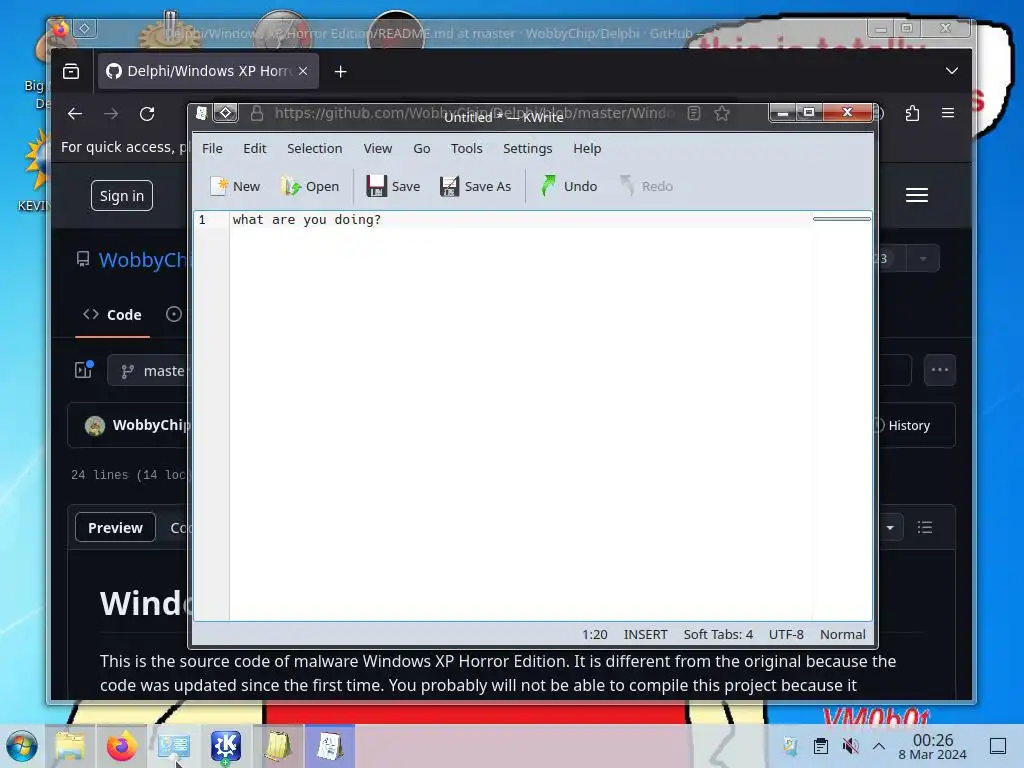Click the Sign in button on GitHub
This screenshot has height=768, width=1024.
click(121, 195)
